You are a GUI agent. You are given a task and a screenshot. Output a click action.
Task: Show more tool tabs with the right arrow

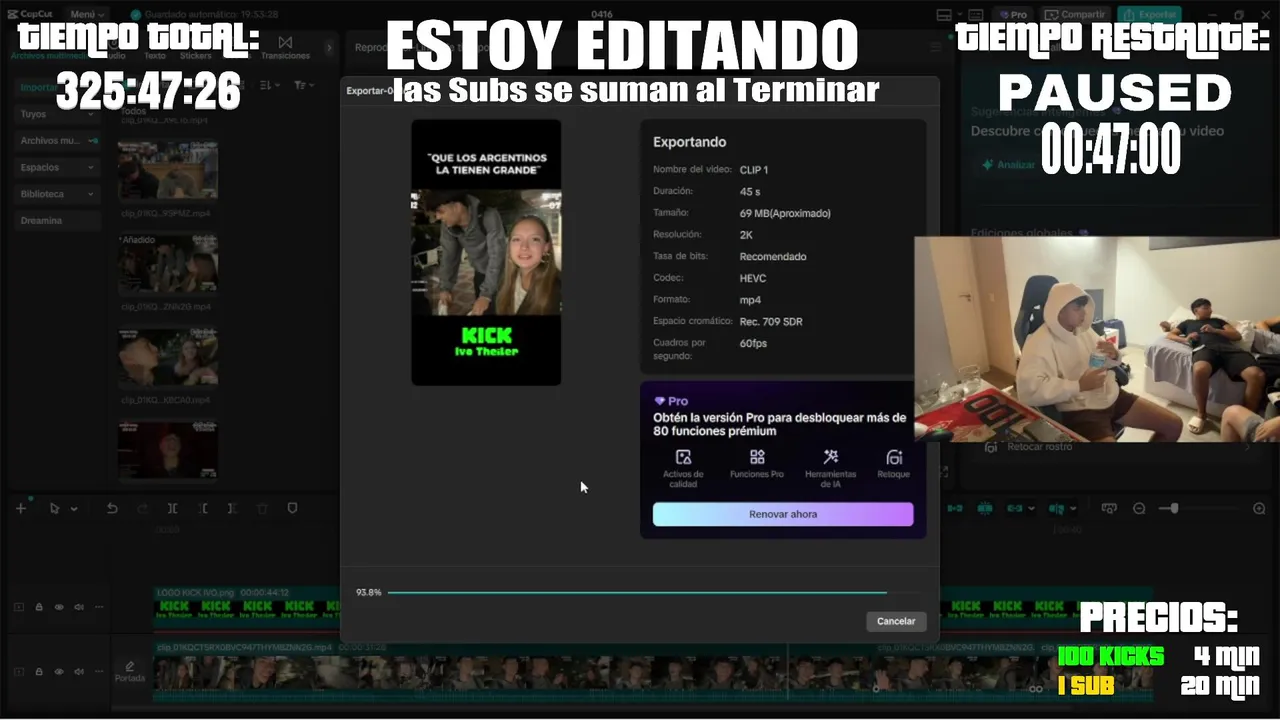(330, 47)
